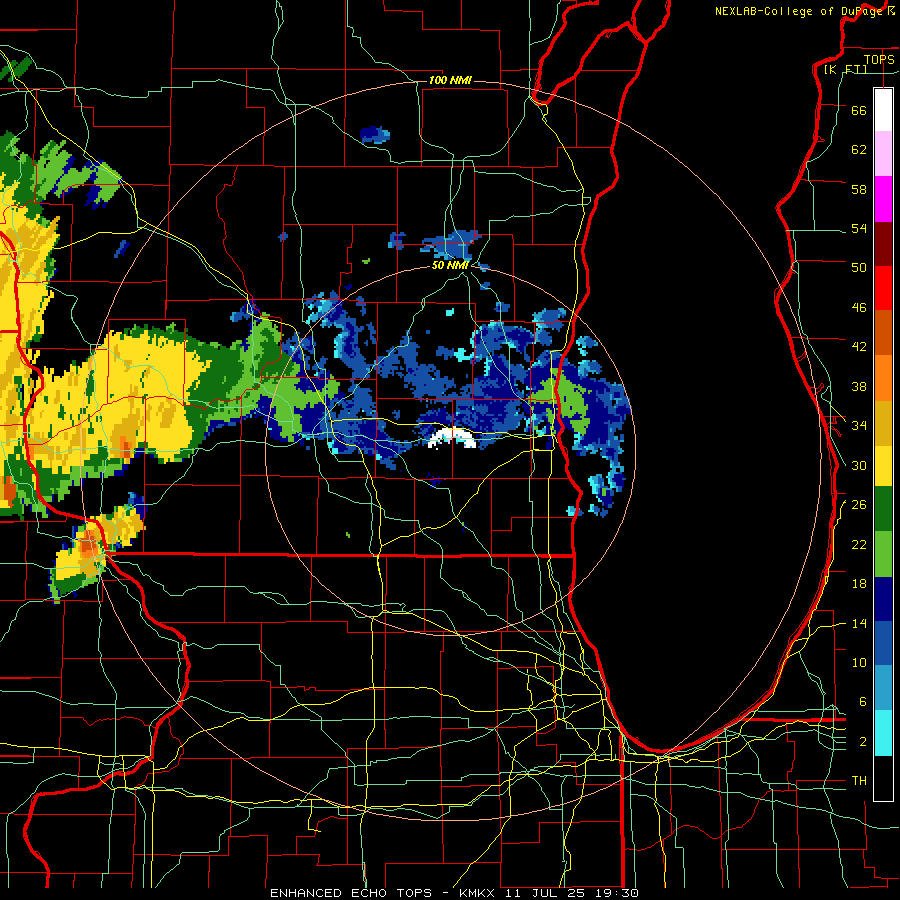Select the 42 value on the legend scale
Image resolution: width=900 pixels, height=900 pixels.
coord(859,347)
